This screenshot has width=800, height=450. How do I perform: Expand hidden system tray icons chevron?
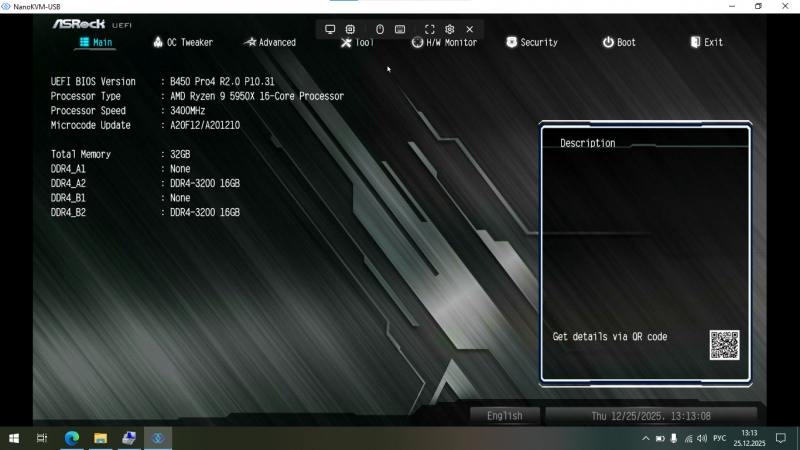tap(645, 438)
